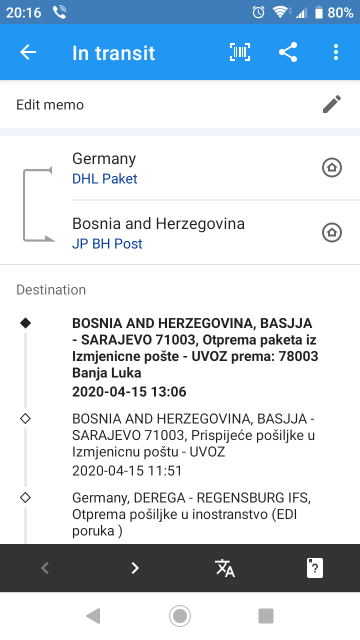
Task: Tap the Android home button
Action: (180, 616)
